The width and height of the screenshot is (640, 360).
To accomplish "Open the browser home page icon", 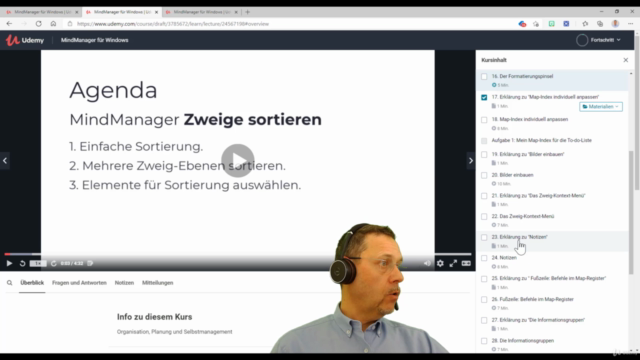I will pyautogui.click(x=53, y=24).
